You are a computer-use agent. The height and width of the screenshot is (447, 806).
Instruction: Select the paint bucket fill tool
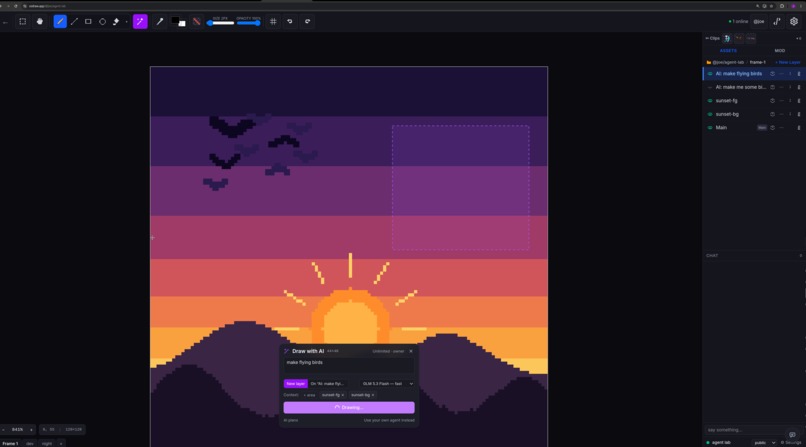(x=116, y=22)
